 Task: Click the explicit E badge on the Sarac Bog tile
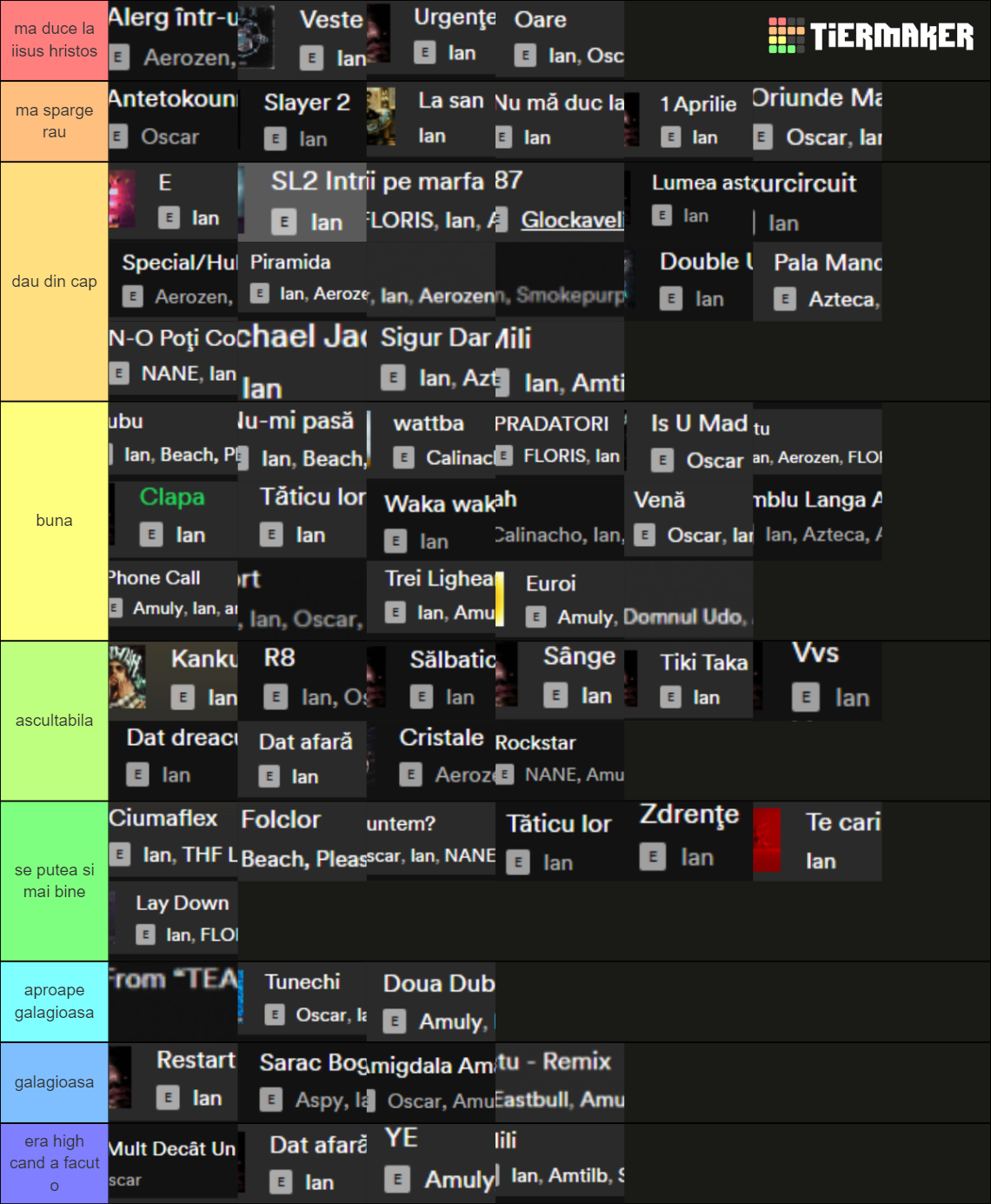pos(271,1100)
